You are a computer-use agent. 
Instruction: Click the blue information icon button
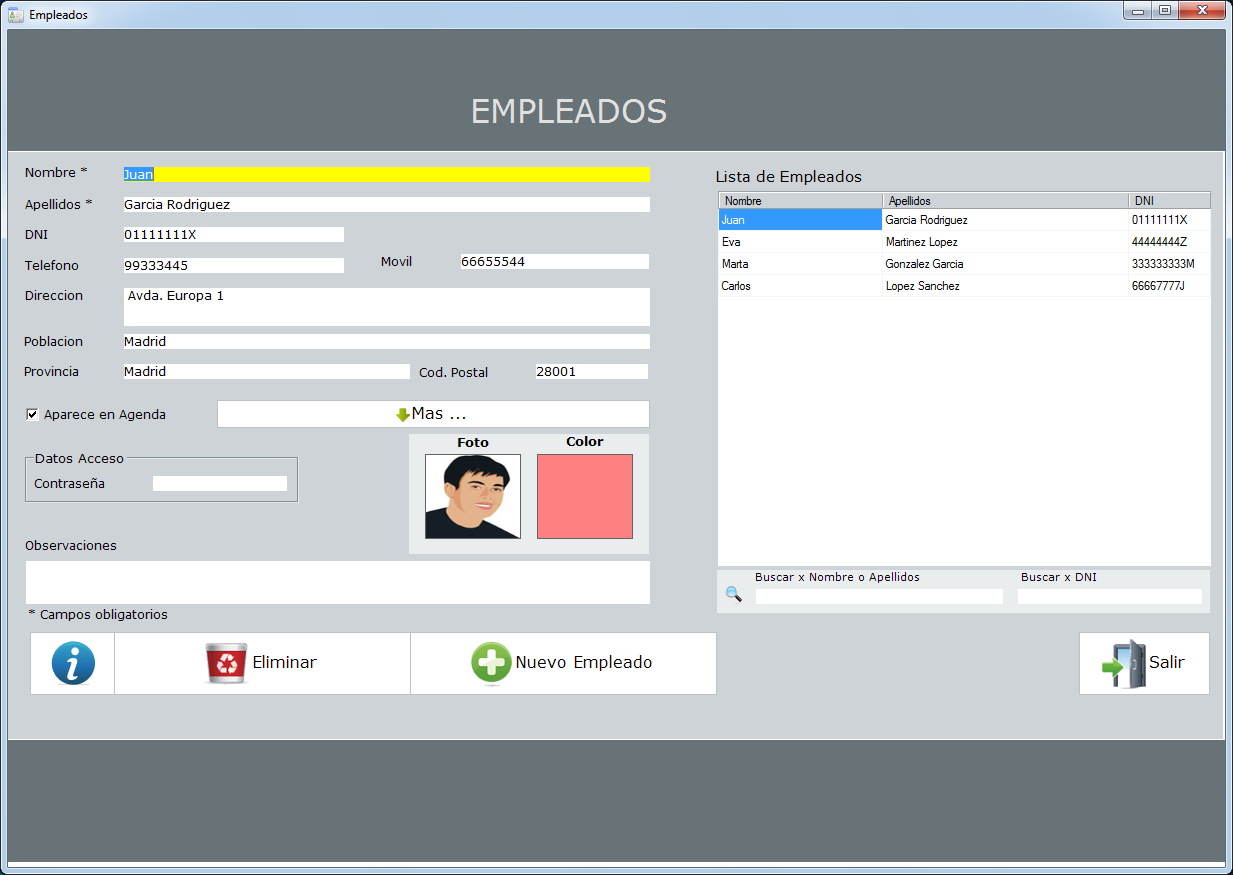pos(73,663)
